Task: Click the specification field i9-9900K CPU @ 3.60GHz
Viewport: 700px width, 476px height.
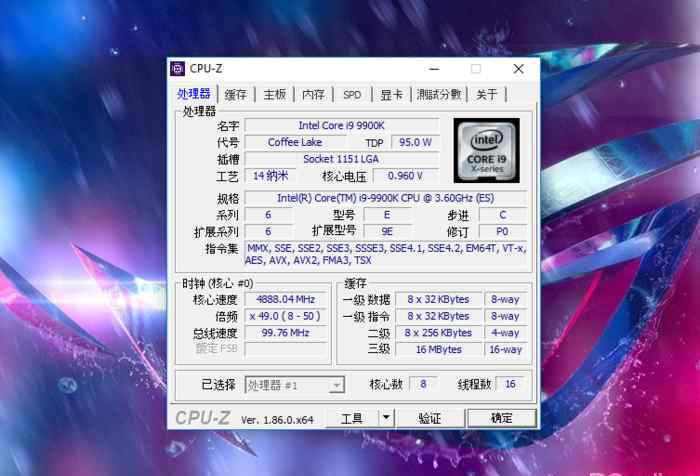Action: pos(386,198)
